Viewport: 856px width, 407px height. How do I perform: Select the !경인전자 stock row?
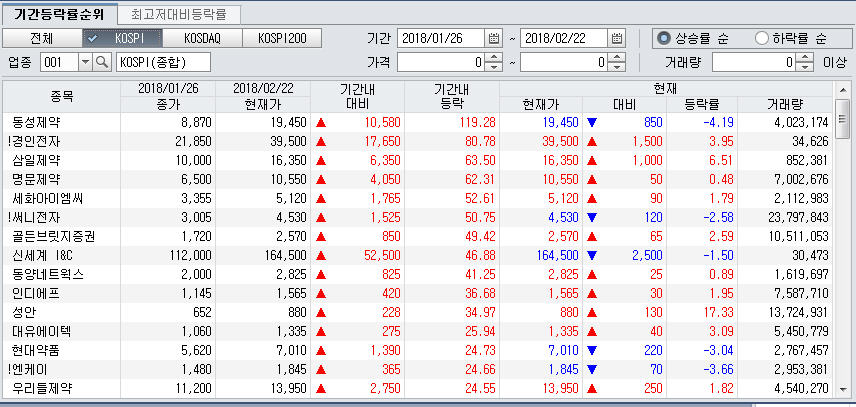point(419,141)
